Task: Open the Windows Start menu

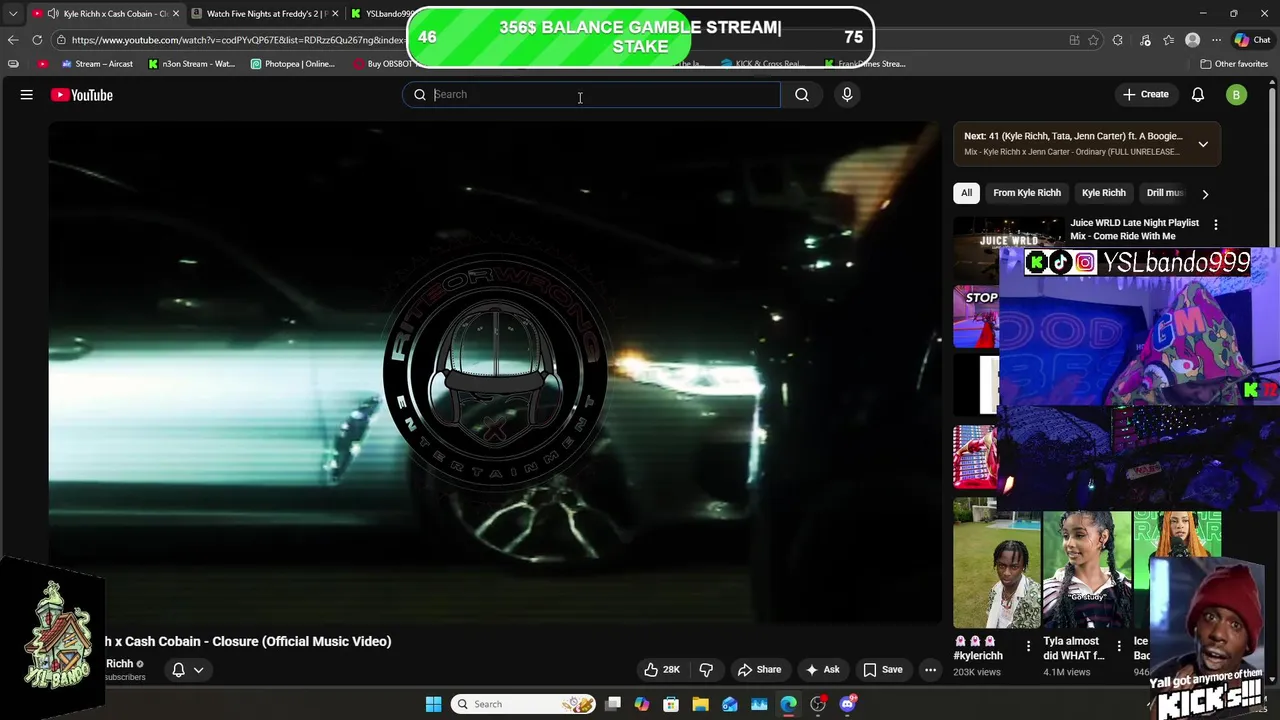Action: tap(433, 704)
